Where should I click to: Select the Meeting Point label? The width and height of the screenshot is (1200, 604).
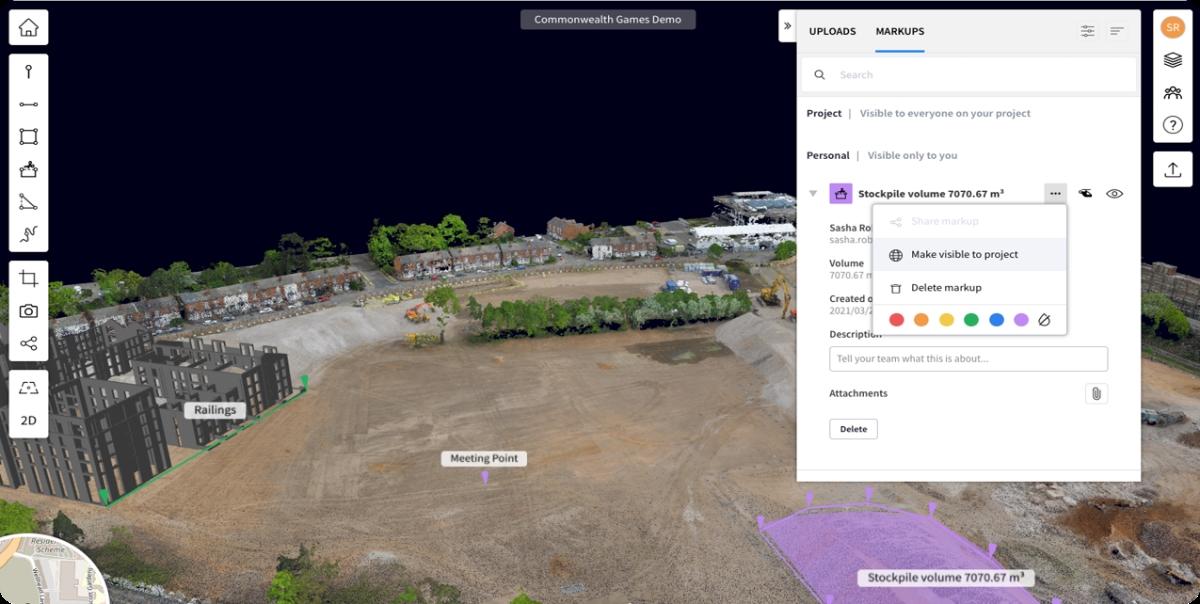click(484, 458)
